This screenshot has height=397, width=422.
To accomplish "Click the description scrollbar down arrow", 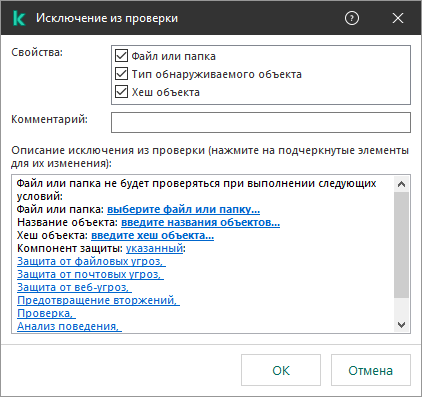I will [x=401, y=325].
